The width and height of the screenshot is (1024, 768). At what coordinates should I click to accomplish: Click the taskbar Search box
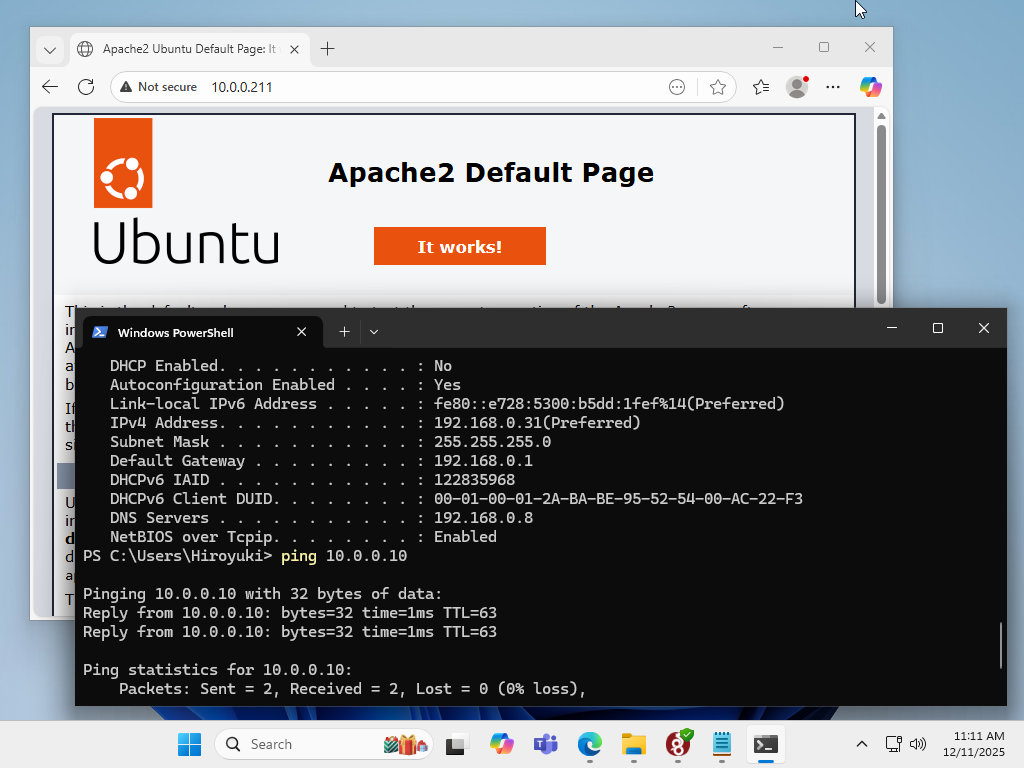click(x=300, y=744)
